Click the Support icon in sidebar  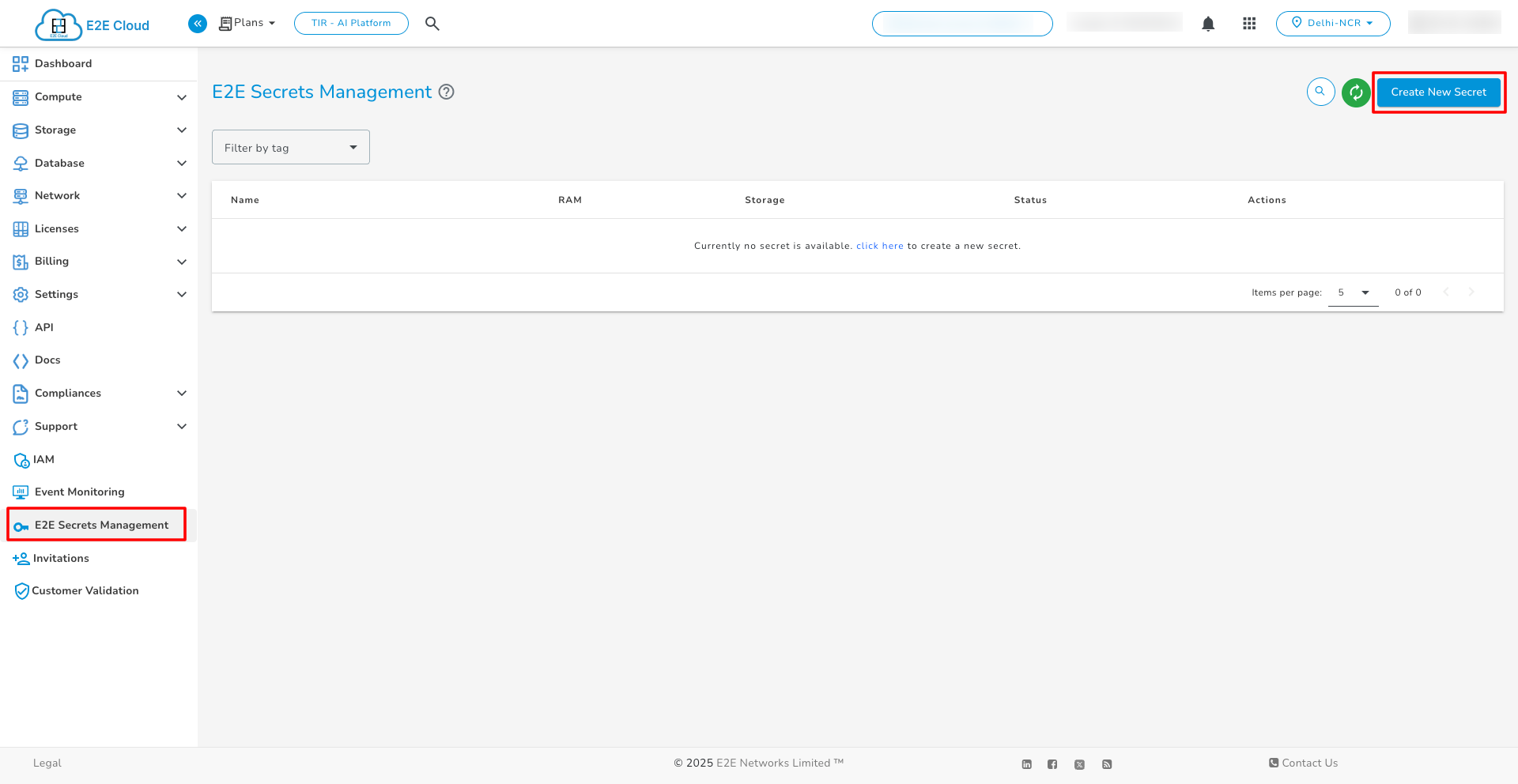[21, 427]
